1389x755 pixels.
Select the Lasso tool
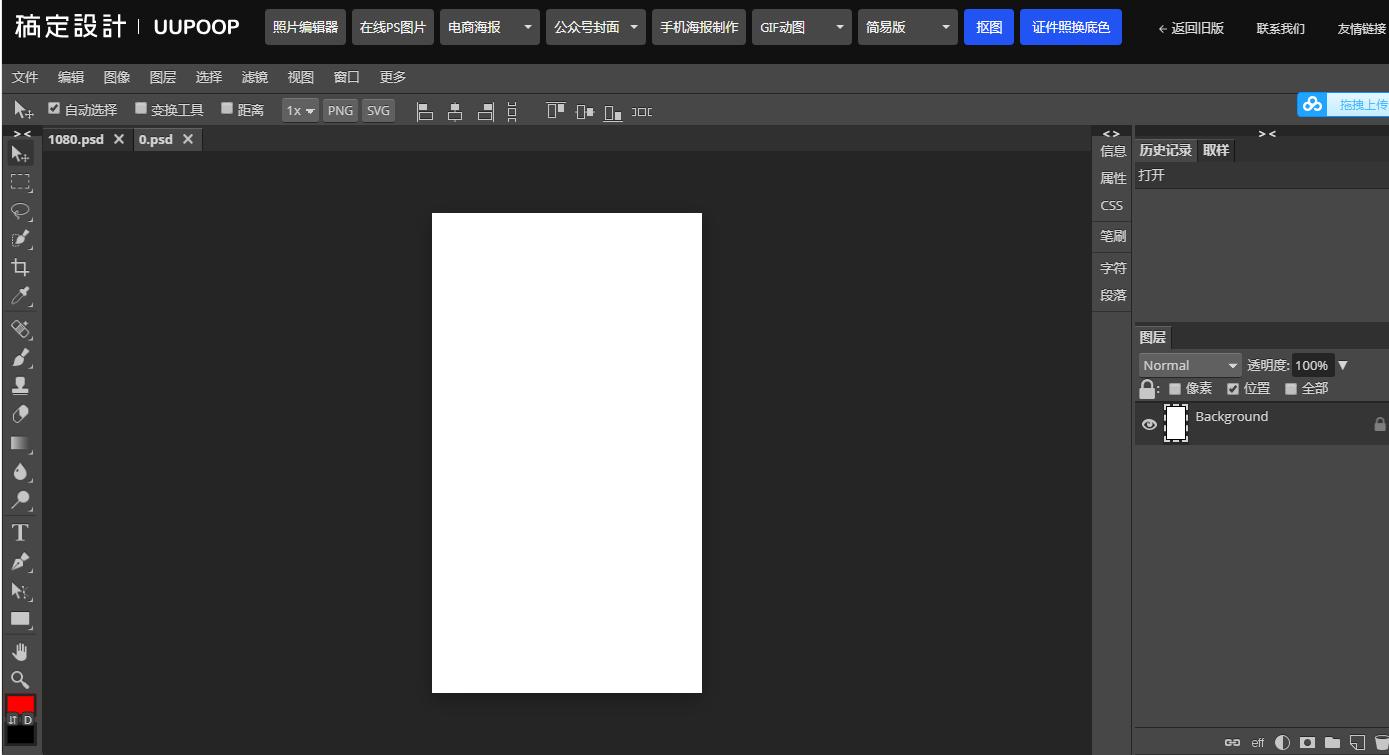[x=20, y=211]
